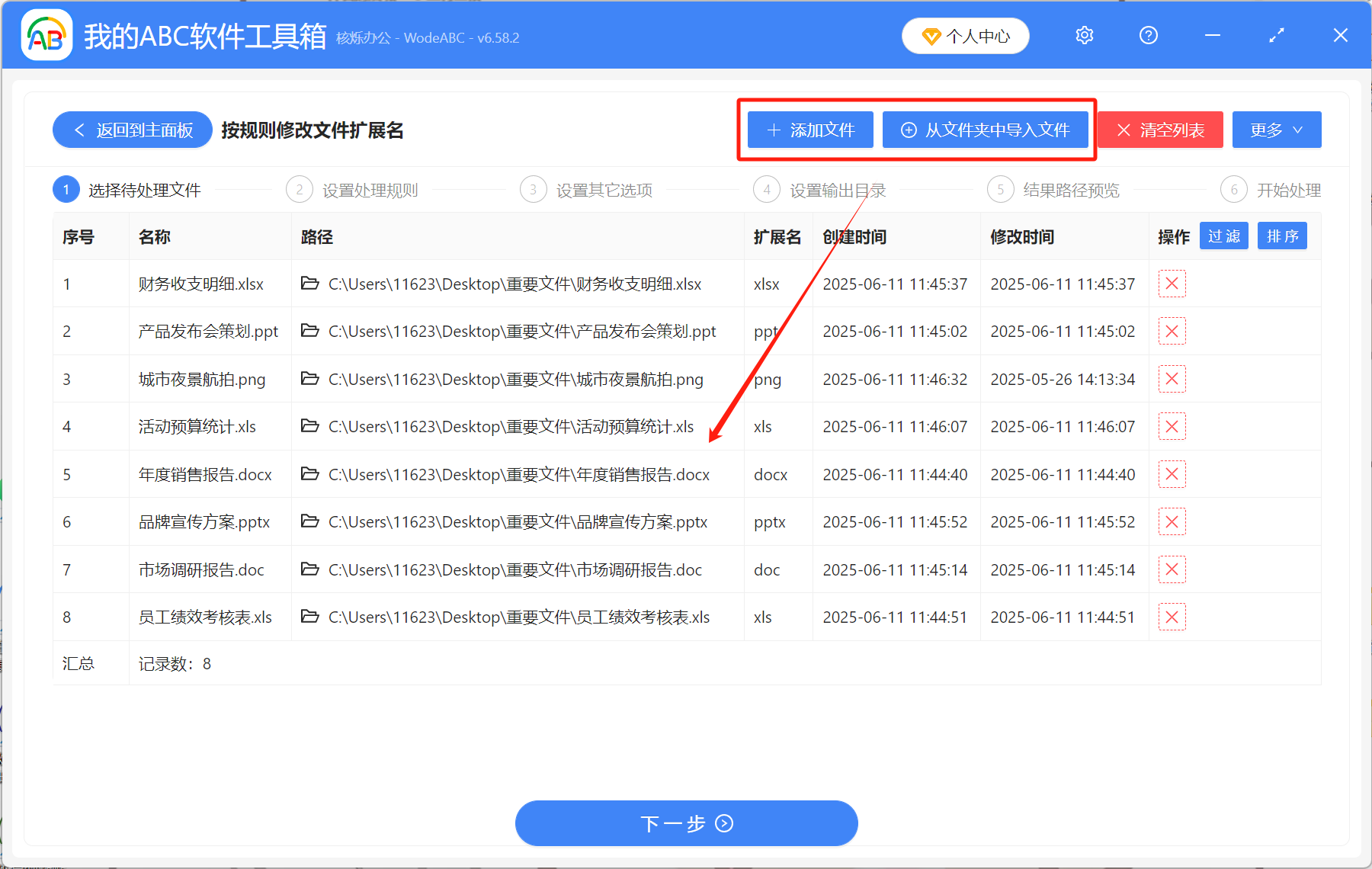Select file name 年度销售报告.docx

205,475
